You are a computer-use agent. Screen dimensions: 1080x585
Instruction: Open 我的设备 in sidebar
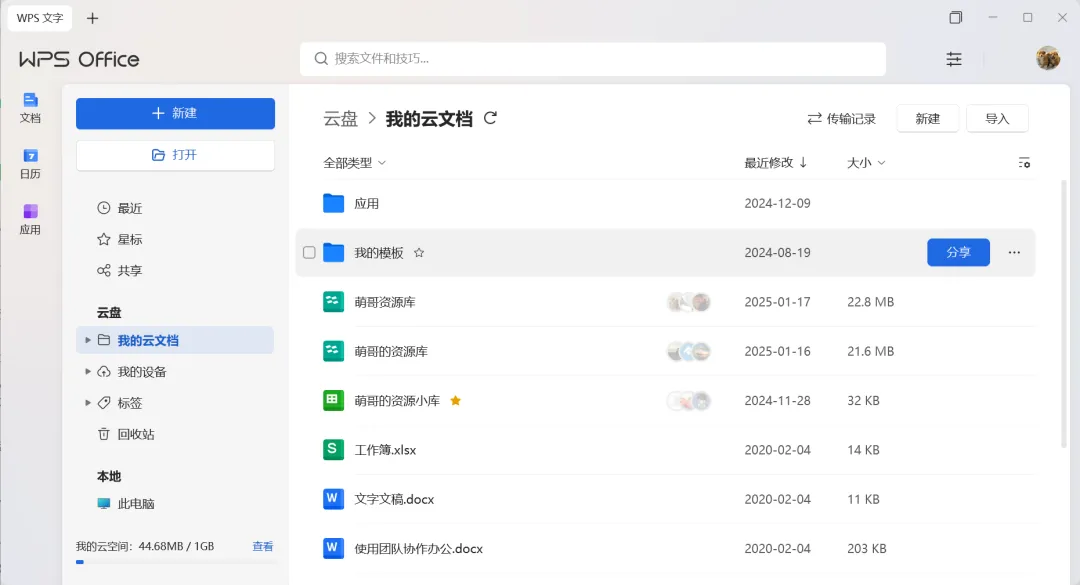point(132,371)
